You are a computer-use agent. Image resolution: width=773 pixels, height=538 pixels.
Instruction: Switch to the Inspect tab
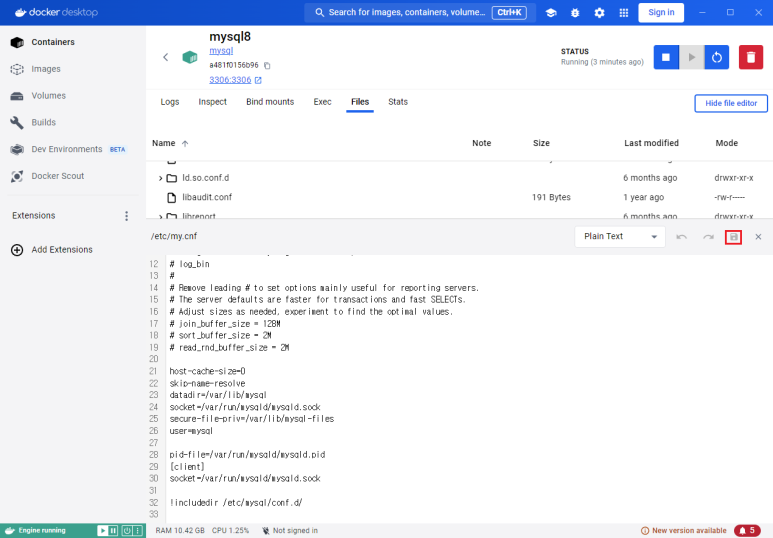click(x=212, y=102)
